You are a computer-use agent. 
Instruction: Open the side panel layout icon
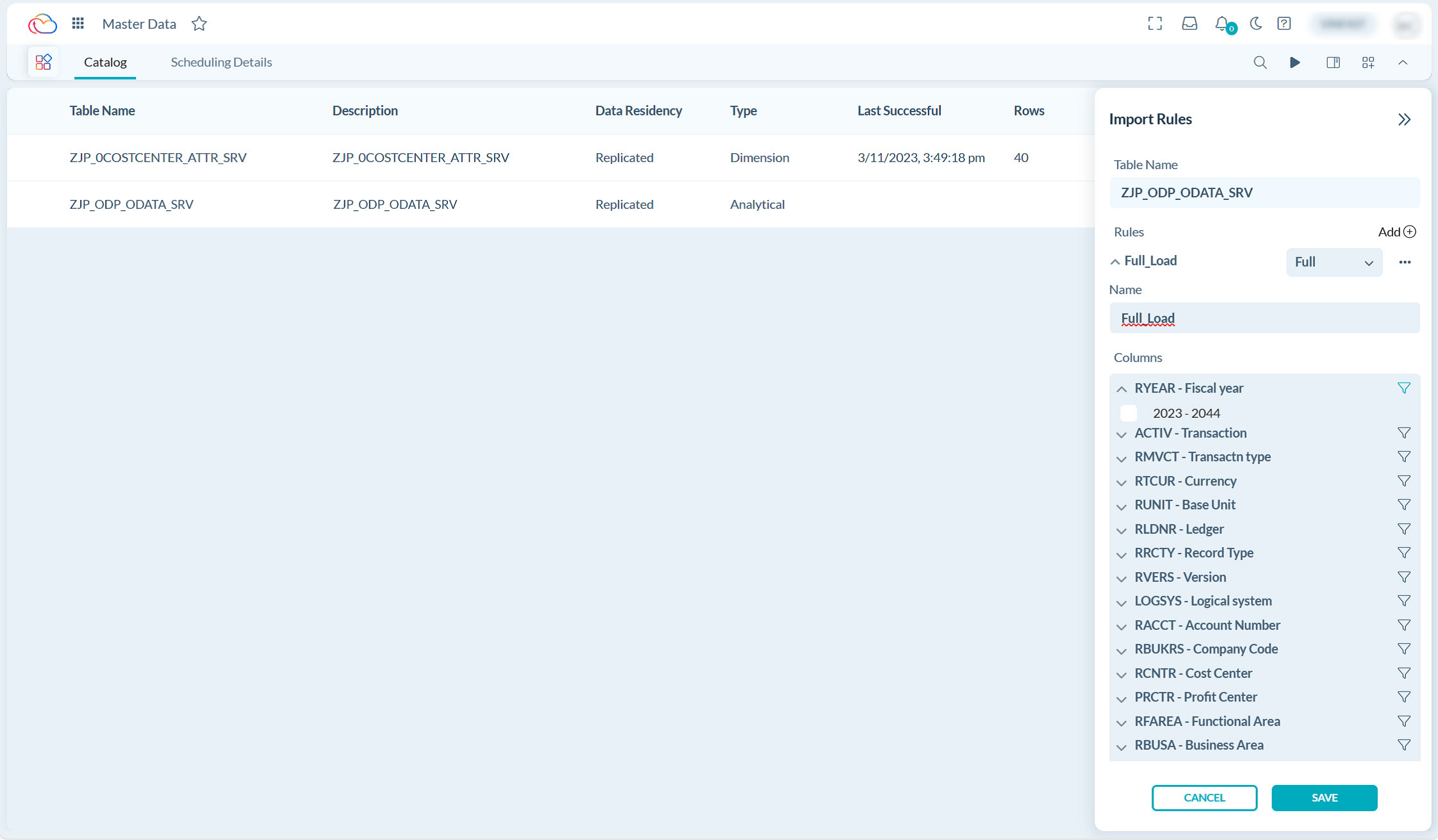pyautogui.click(x=1334, y=62)
